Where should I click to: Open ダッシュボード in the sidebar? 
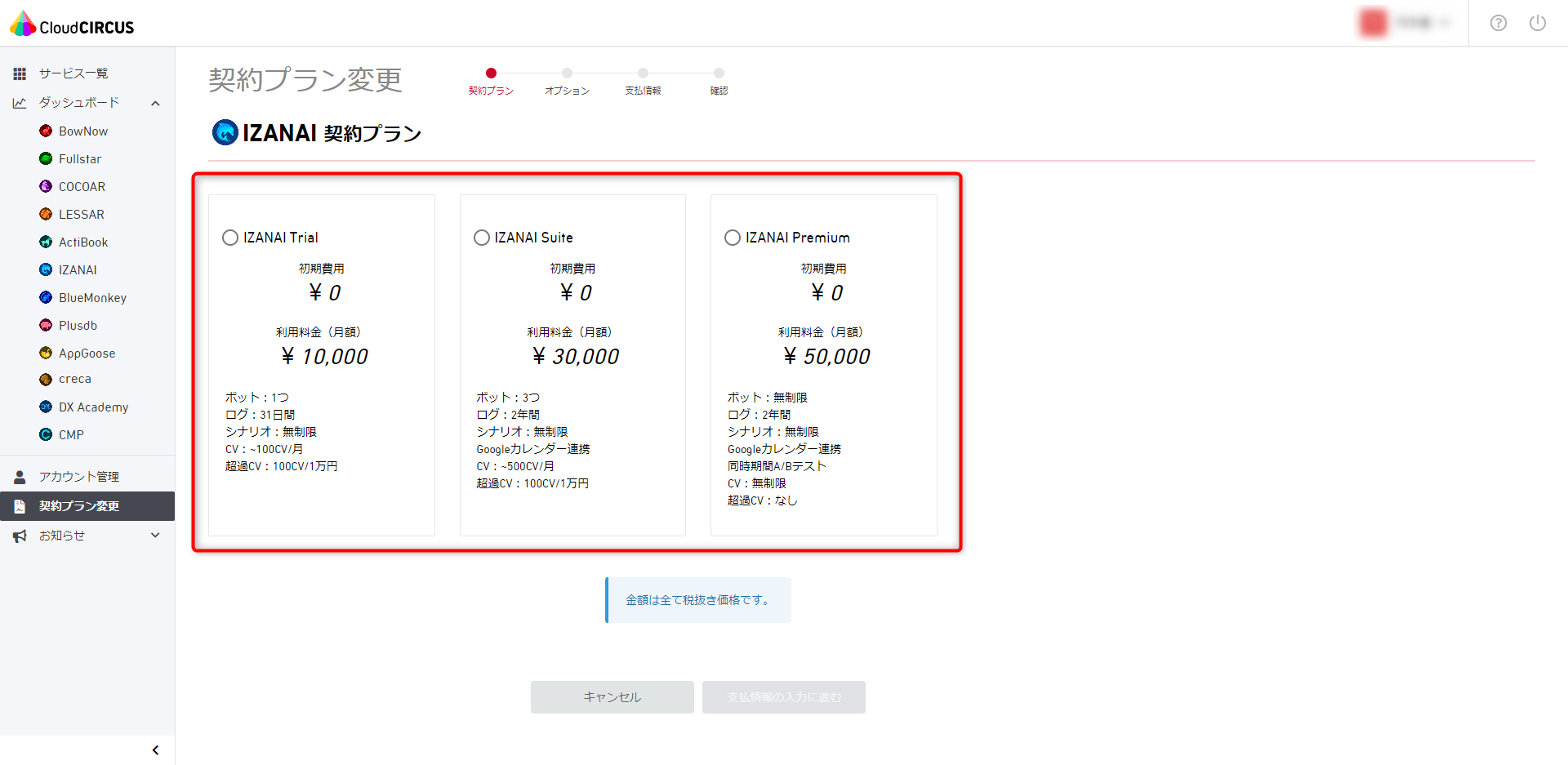79,103
